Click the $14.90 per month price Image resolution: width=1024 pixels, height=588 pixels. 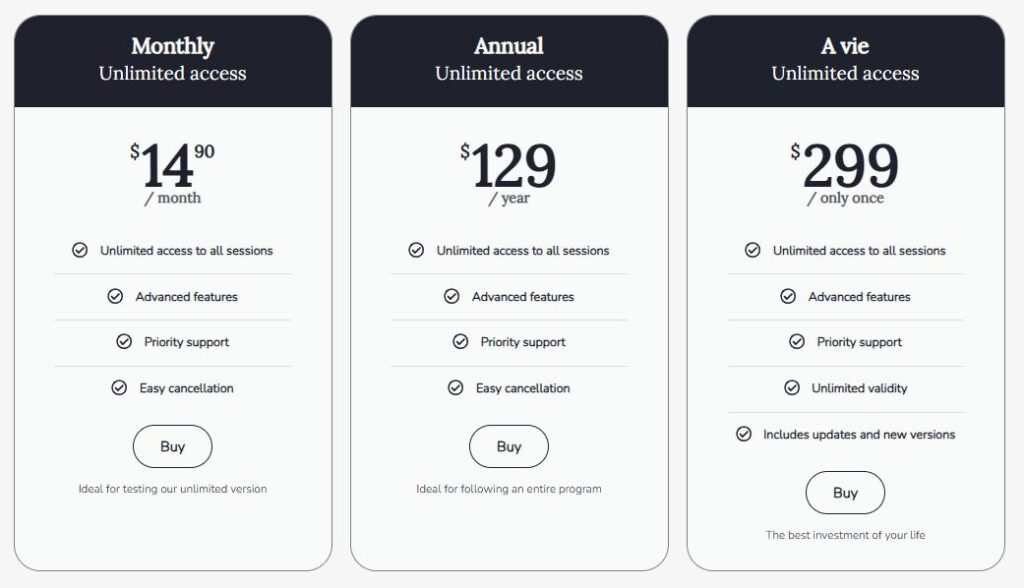[x=172, y=166]
